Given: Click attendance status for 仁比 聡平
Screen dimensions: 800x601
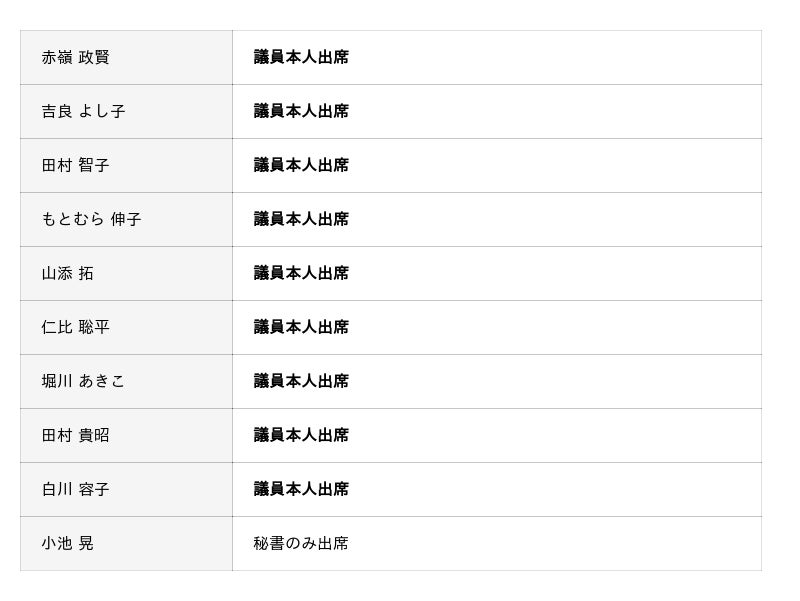Looking at the screenshot, I should point(301,328).
